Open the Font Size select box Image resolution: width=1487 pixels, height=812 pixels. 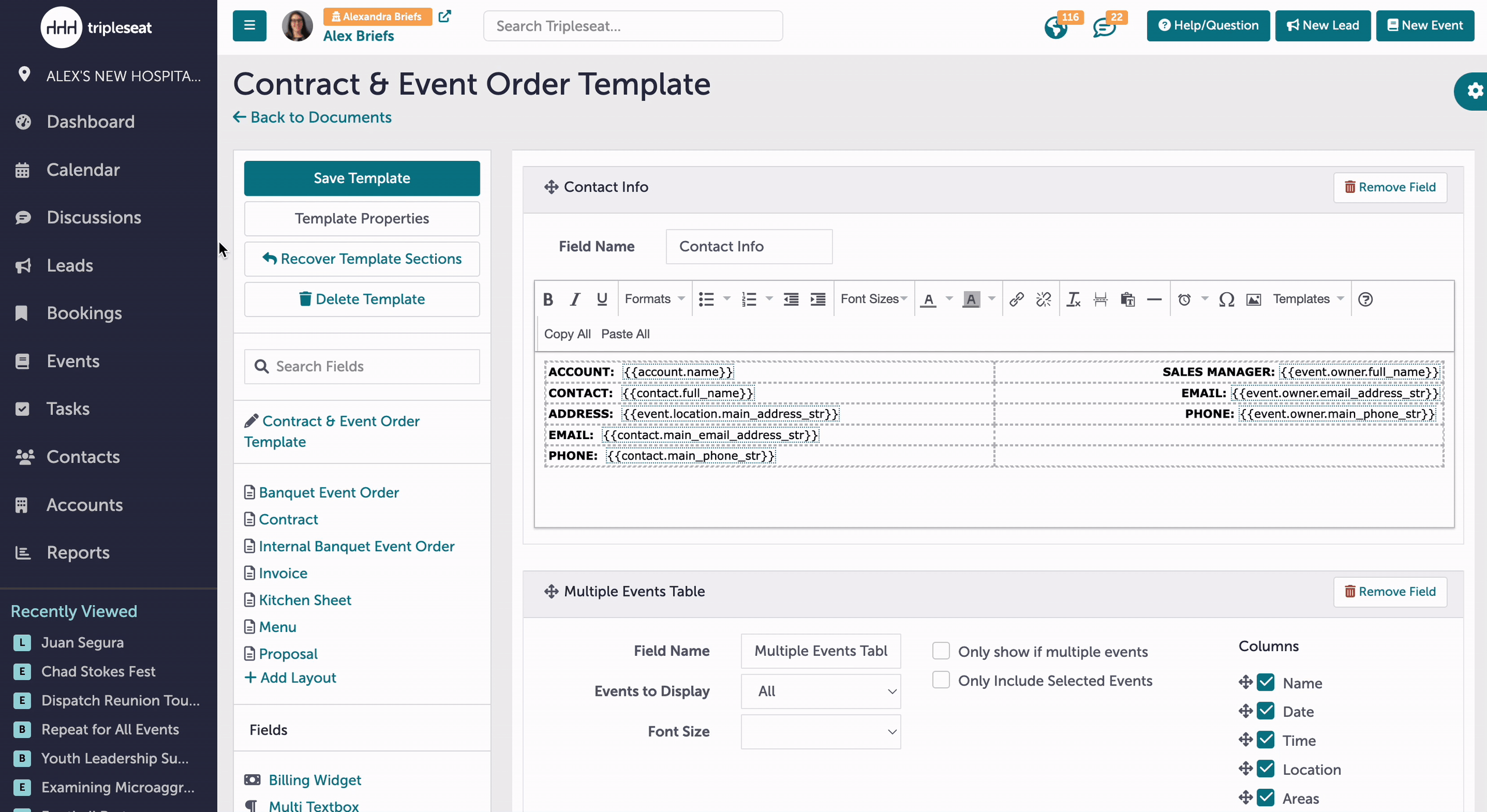tap(821, 732)
